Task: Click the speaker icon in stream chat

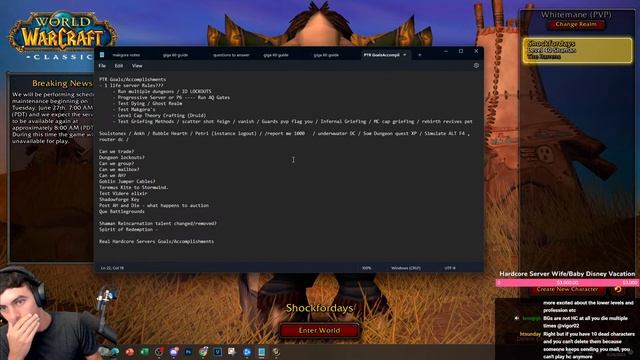Action: pos(517,318)
